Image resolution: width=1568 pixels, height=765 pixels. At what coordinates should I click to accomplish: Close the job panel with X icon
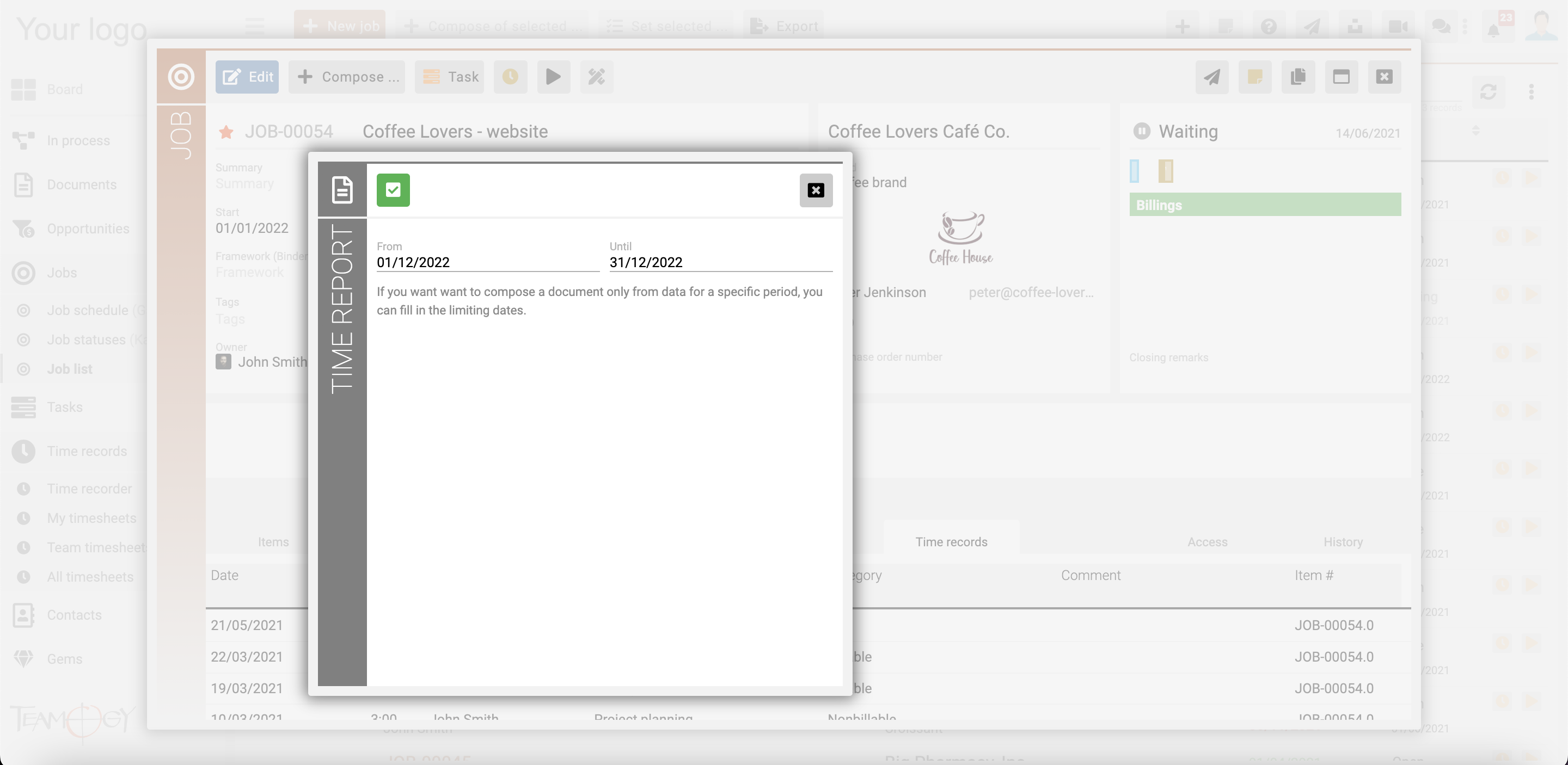coord(1384,77)
